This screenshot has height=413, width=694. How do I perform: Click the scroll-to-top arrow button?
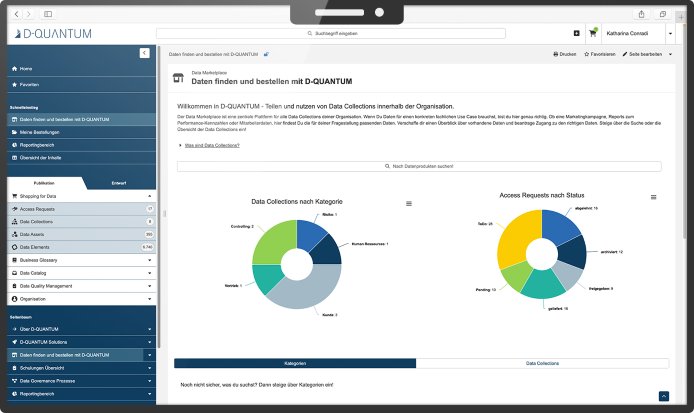click(663, 397)
